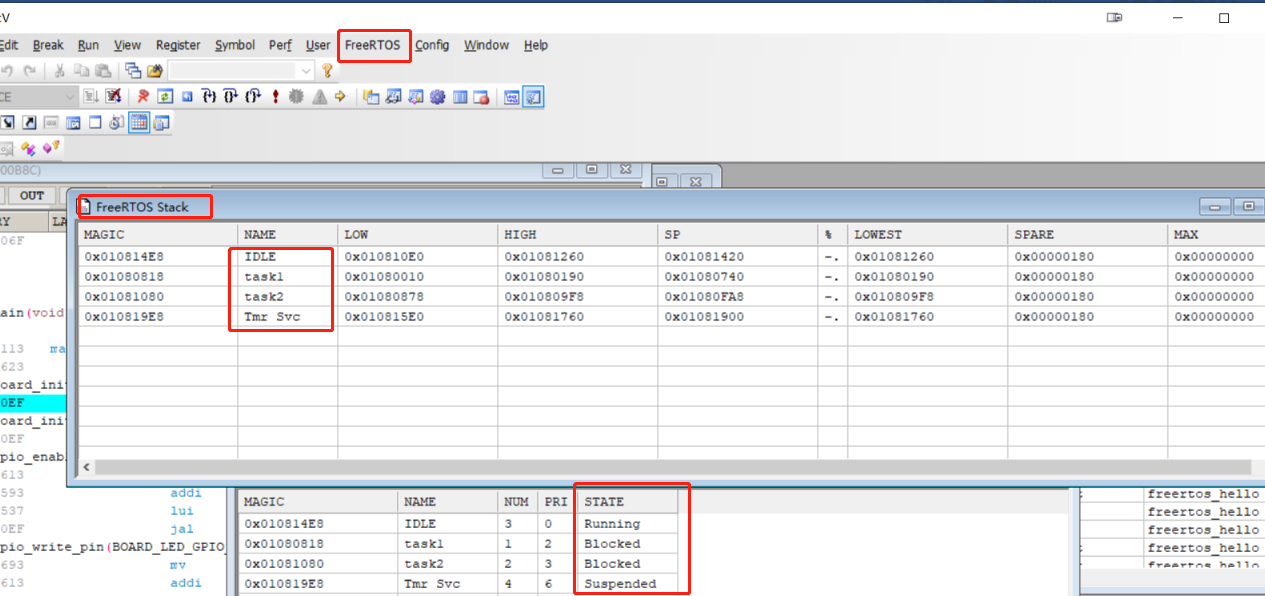The height and width of the screenshot is (596, 1265).
Task: Click the cascading windows icon
Action: [x=133, y=70]
